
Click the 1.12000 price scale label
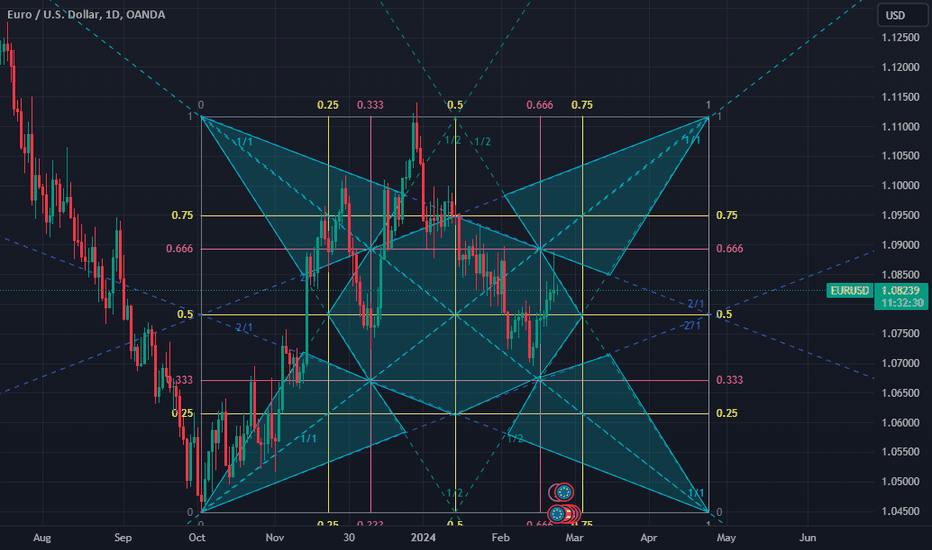[x=900, y=67]
